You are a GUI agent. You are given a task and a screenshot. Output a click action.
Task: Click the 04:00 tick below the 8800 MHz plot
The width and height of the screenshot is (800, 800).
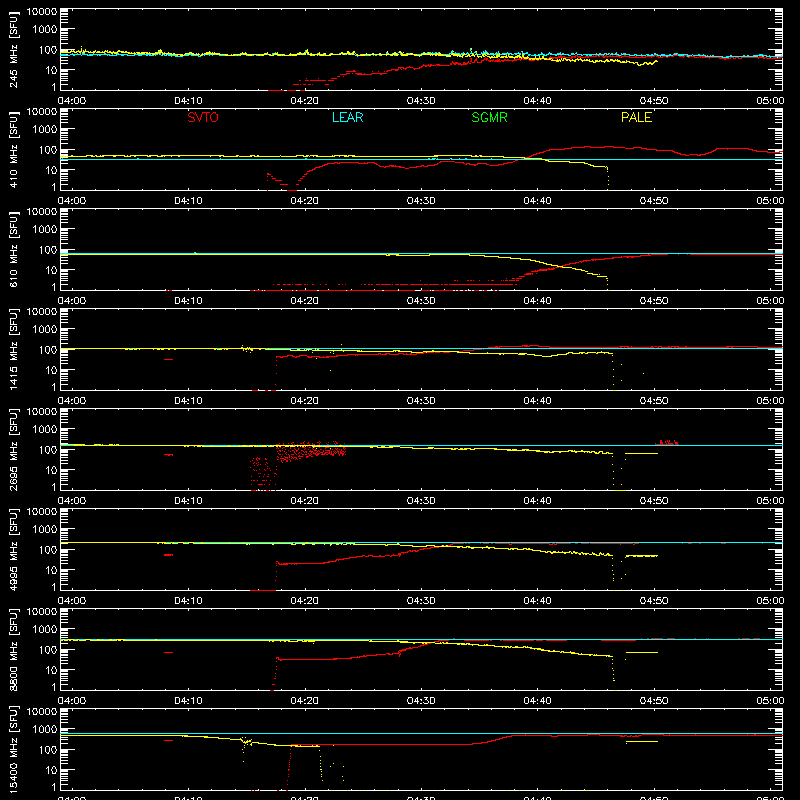(x=72, y=701)
